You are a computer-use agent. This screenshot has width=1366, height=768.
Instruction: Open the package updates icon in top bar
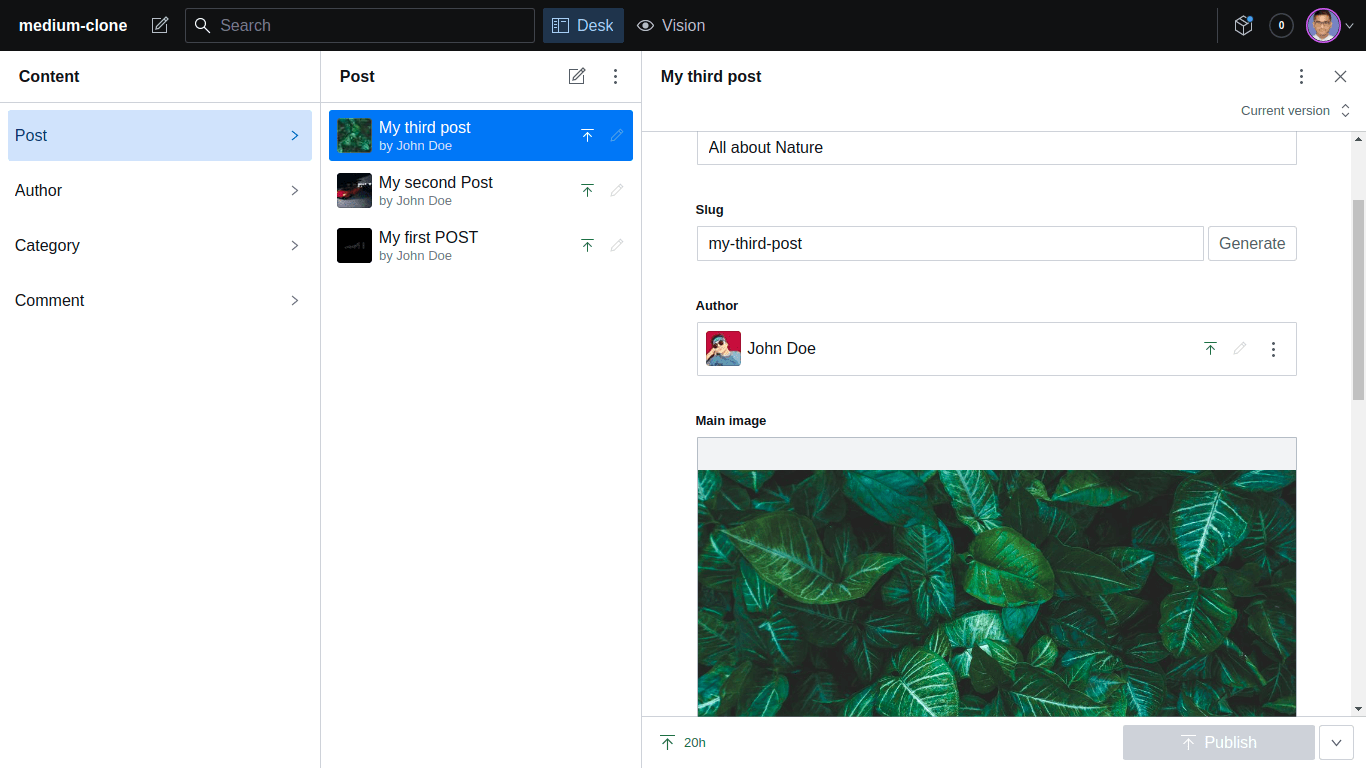(x=1243, y=25)
